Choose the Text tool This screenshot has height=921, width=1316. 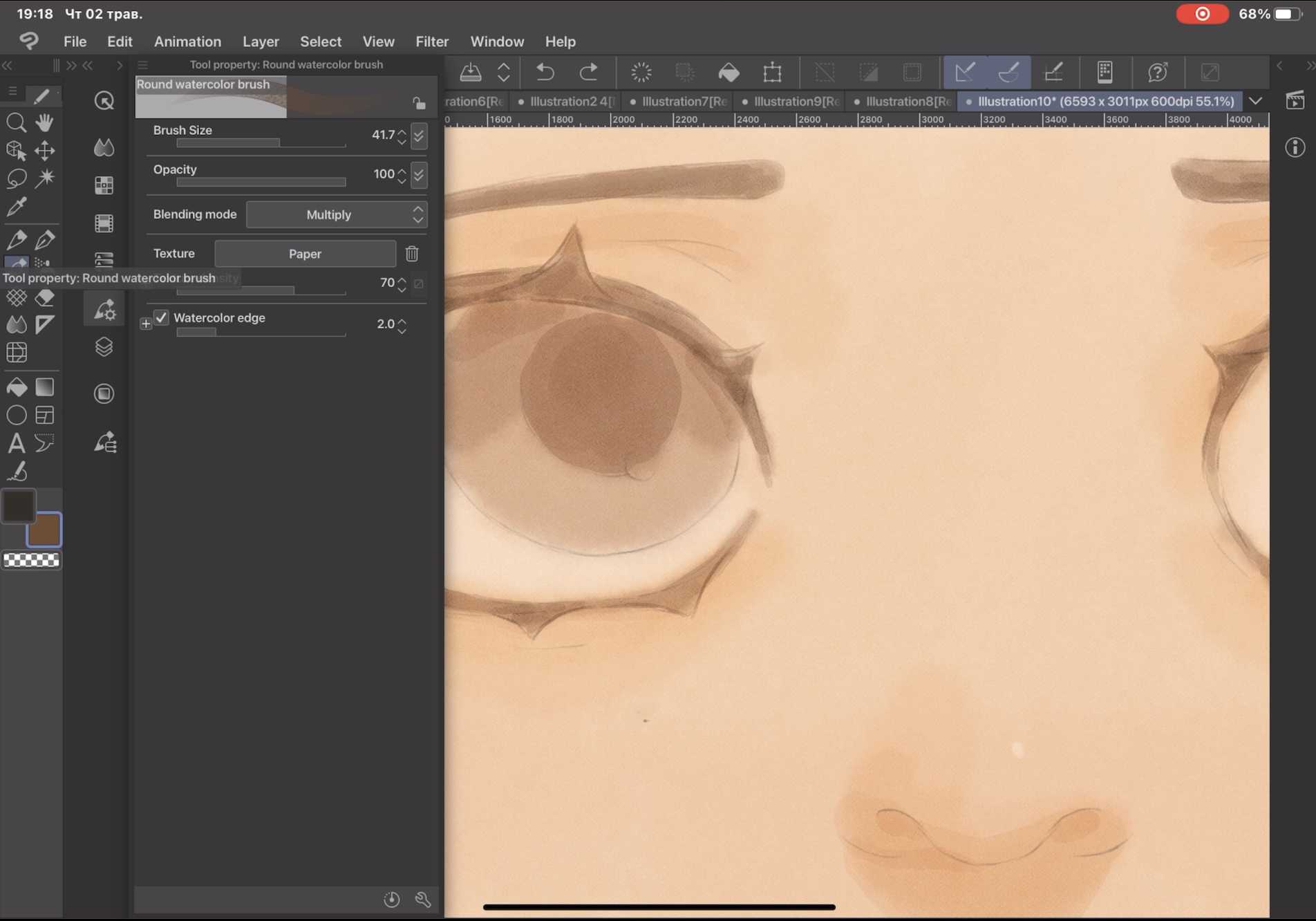point(16,443)
